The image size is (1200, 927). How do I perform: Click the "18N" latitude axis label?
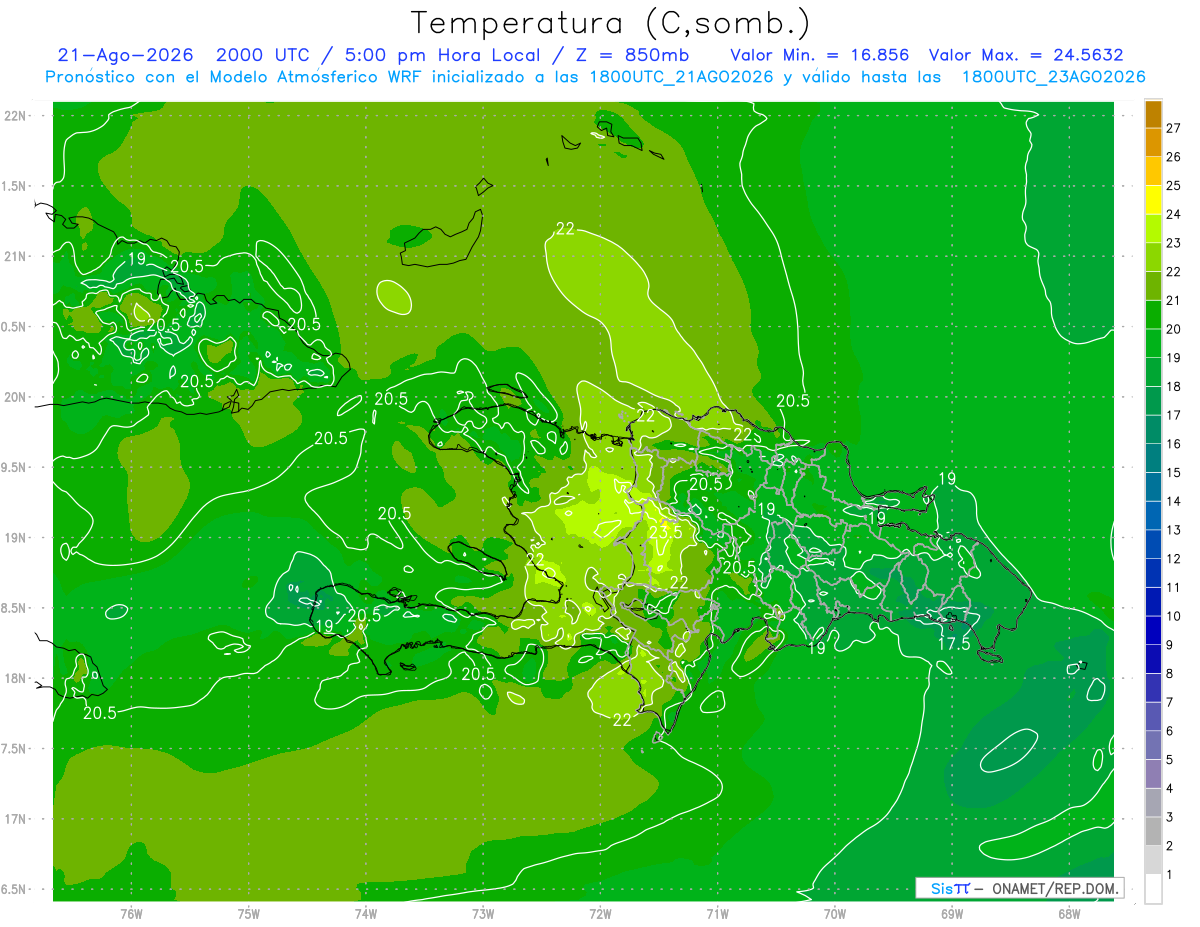[x=15, y=678]
